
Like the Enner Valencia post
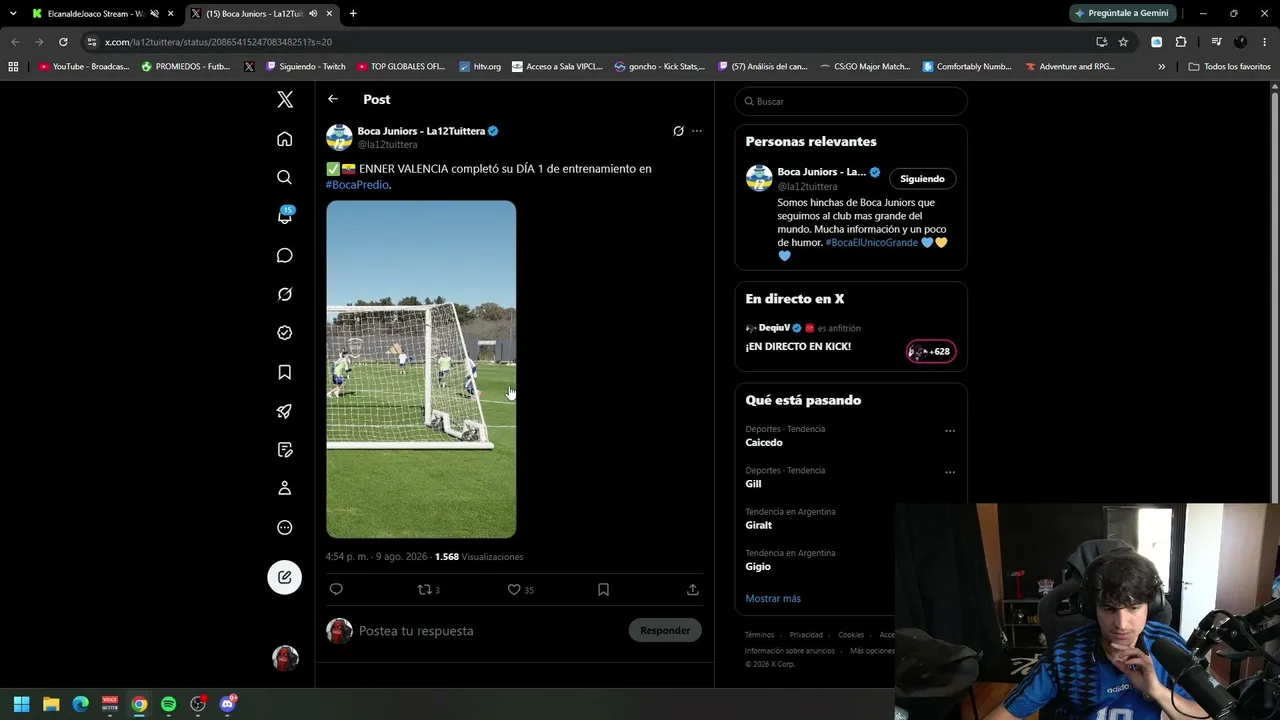point(514,590)
